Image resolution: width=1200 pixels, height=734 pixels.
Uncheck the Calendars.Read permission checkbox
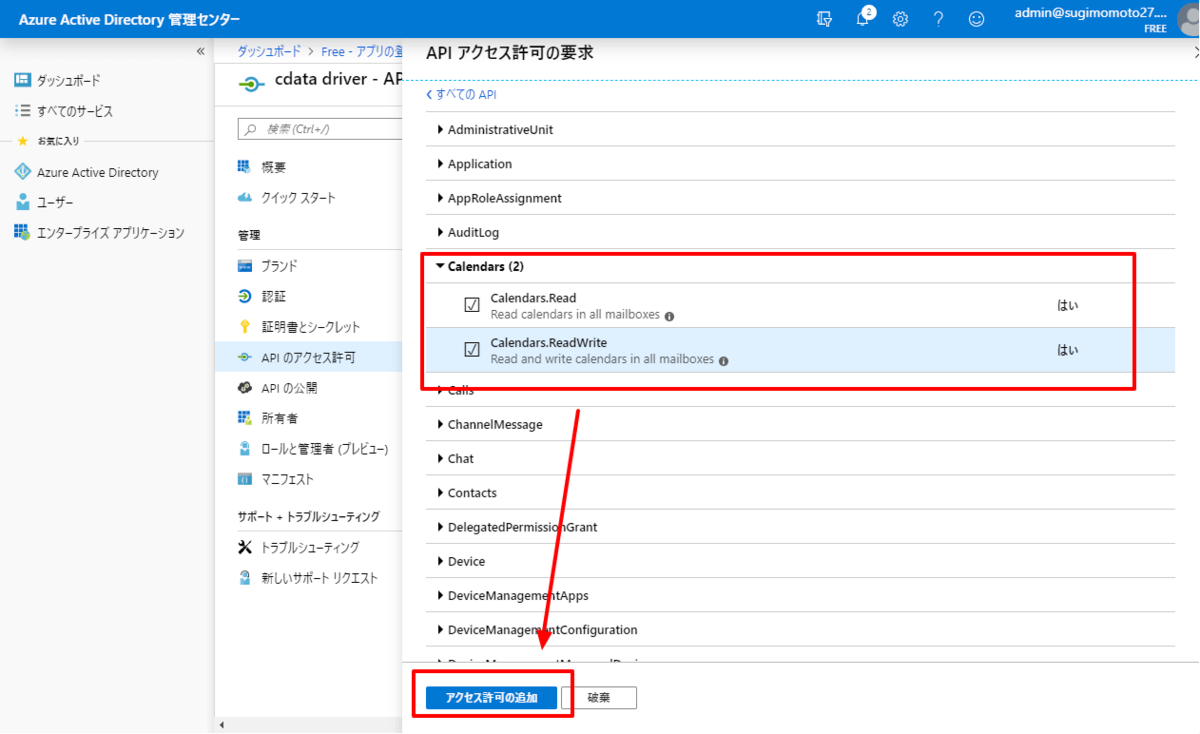click(x=472, y=305)
